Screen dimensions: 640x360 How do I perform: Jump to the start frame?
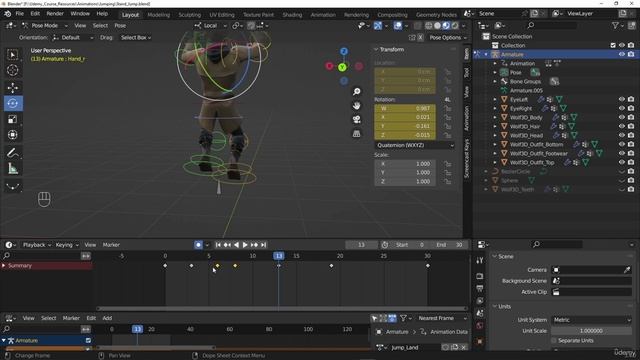(x=218, y=245)
